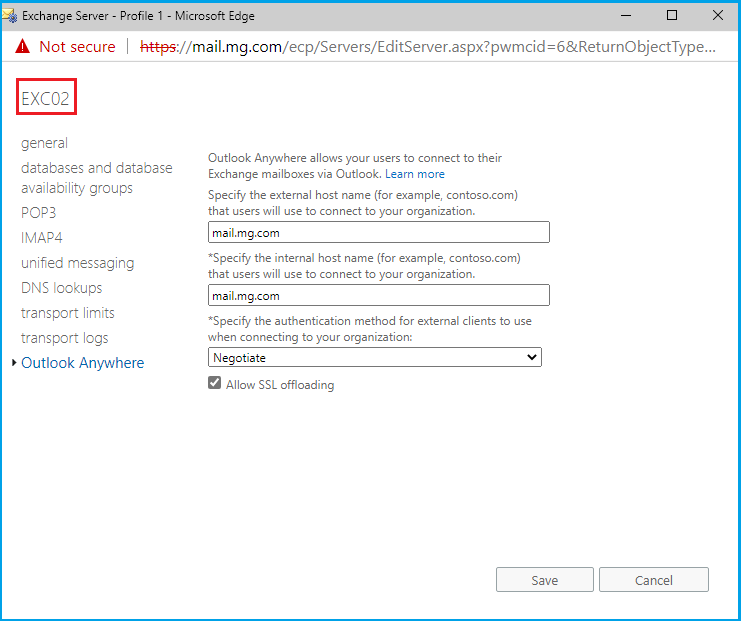Click the external host name field

pos(379,232)
